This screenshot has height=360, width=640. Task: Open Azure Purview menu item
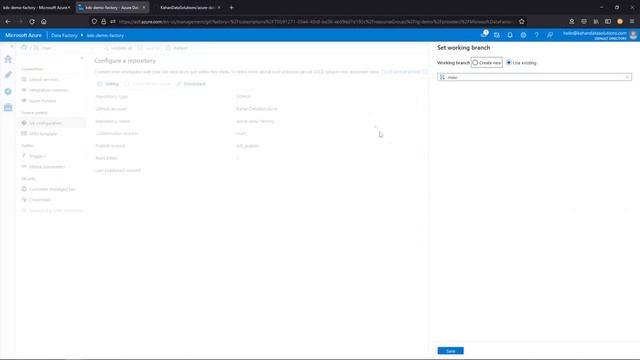point(42,101)
